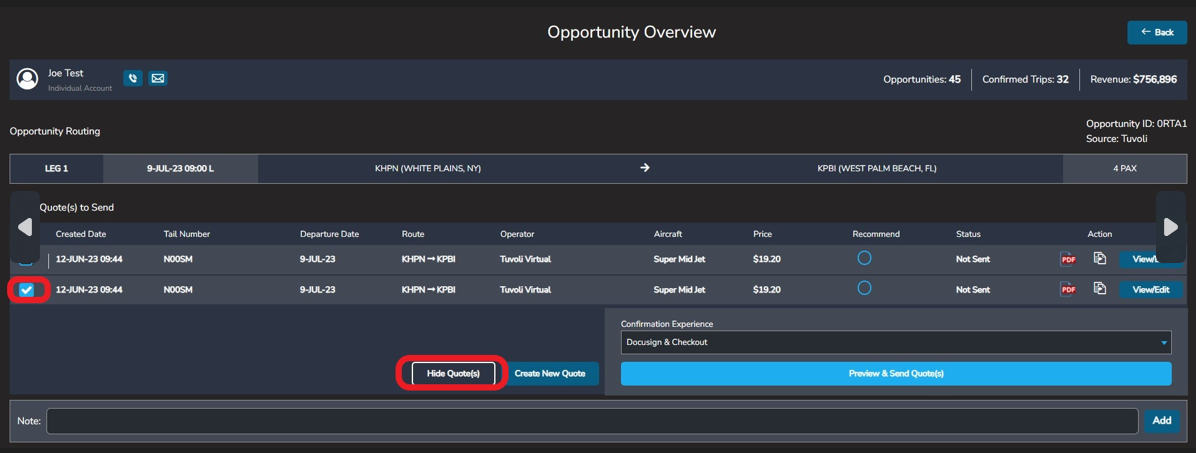Click the copy quote icon in first row
This screenshot has width=1196, height=453.
(x=1099, y=258)
